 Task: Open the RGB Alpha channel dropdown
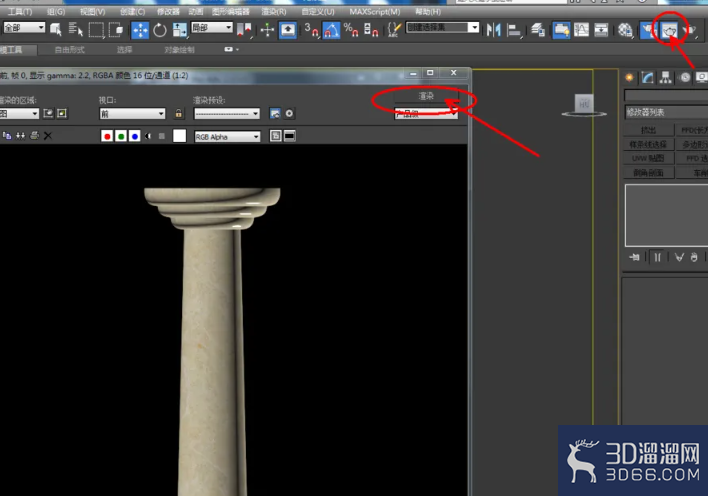click(227, 136)
